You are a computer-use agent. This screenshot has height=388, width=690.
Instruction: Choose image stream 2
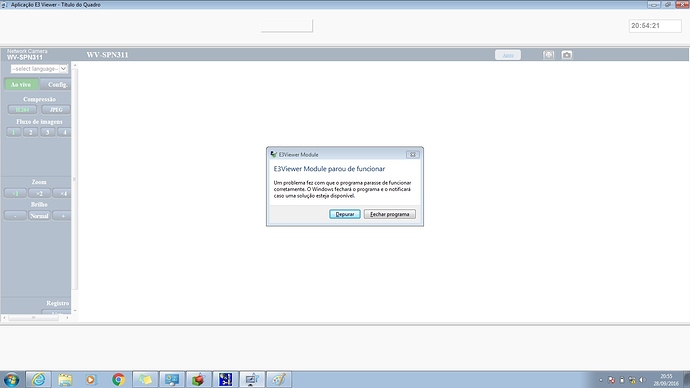tap(30, 132)
